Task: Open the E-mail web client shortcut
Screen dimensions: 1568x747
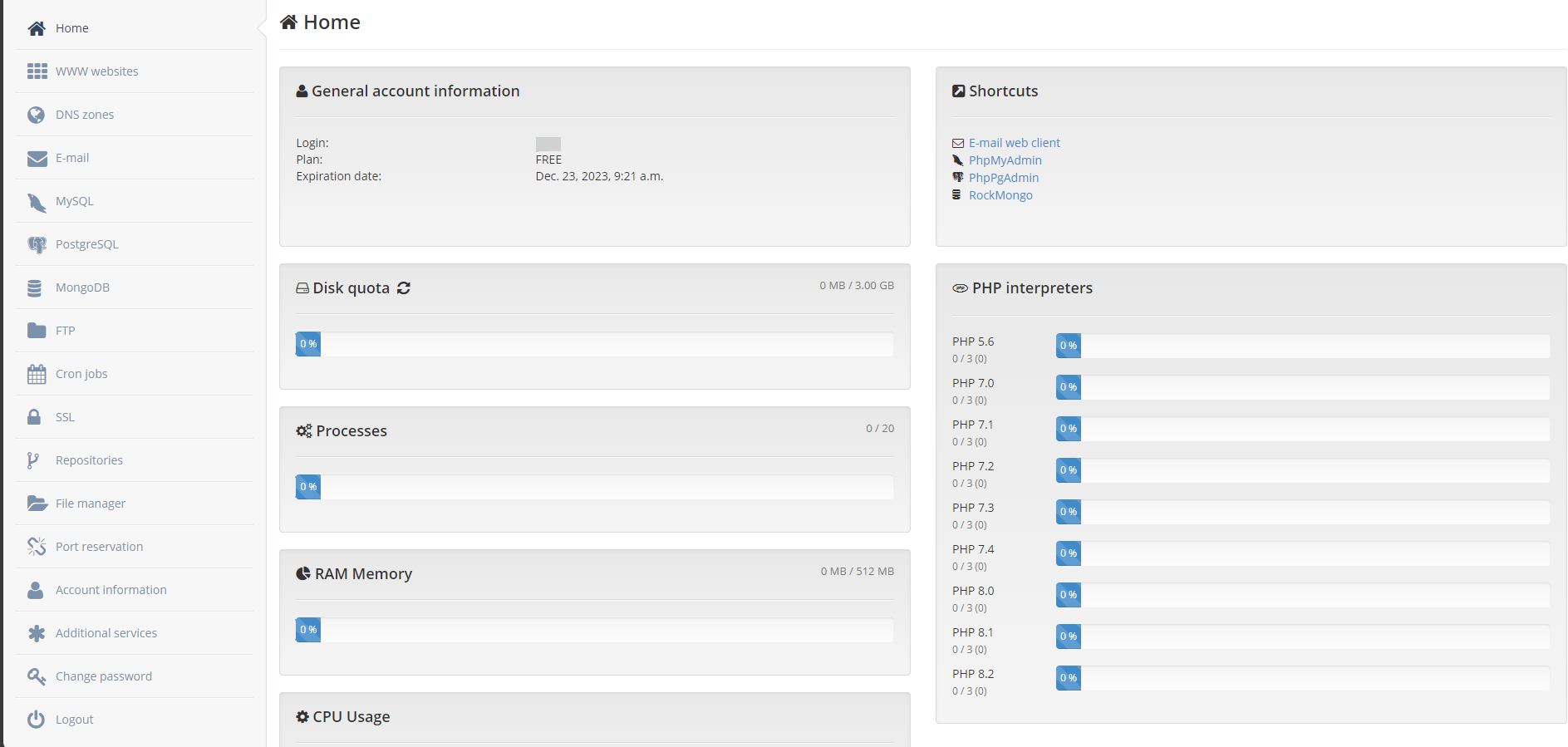Action: pyautogui.click(x=1014, y=143)
